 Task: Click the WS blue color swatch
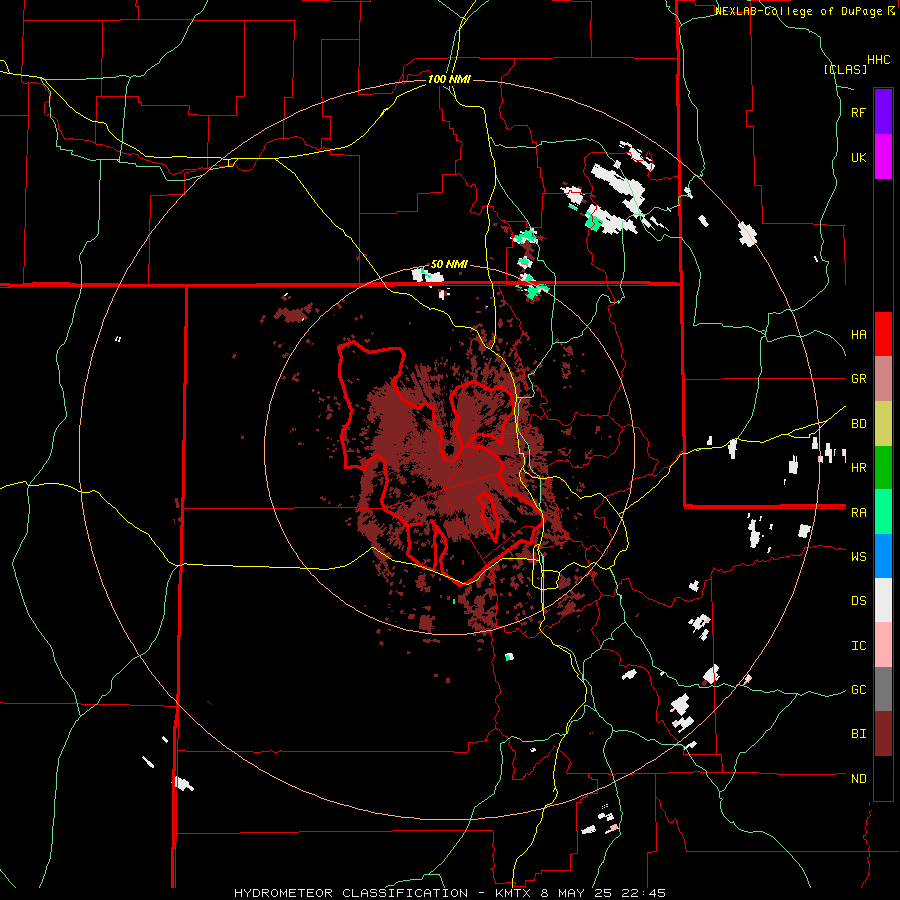click(883, 556)
